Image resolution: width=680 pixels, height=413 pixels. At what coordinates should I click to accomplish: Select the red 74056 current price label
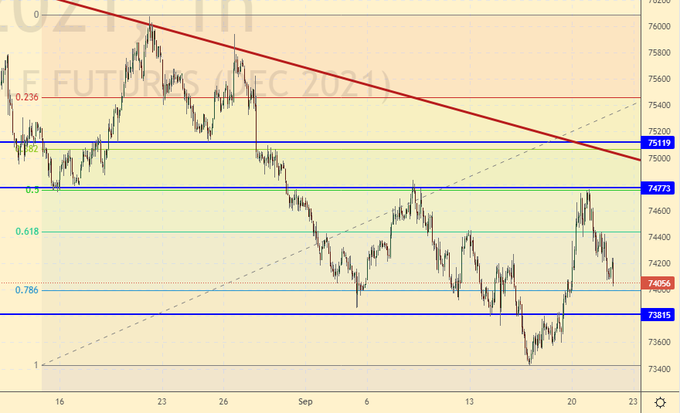[659, 284]
